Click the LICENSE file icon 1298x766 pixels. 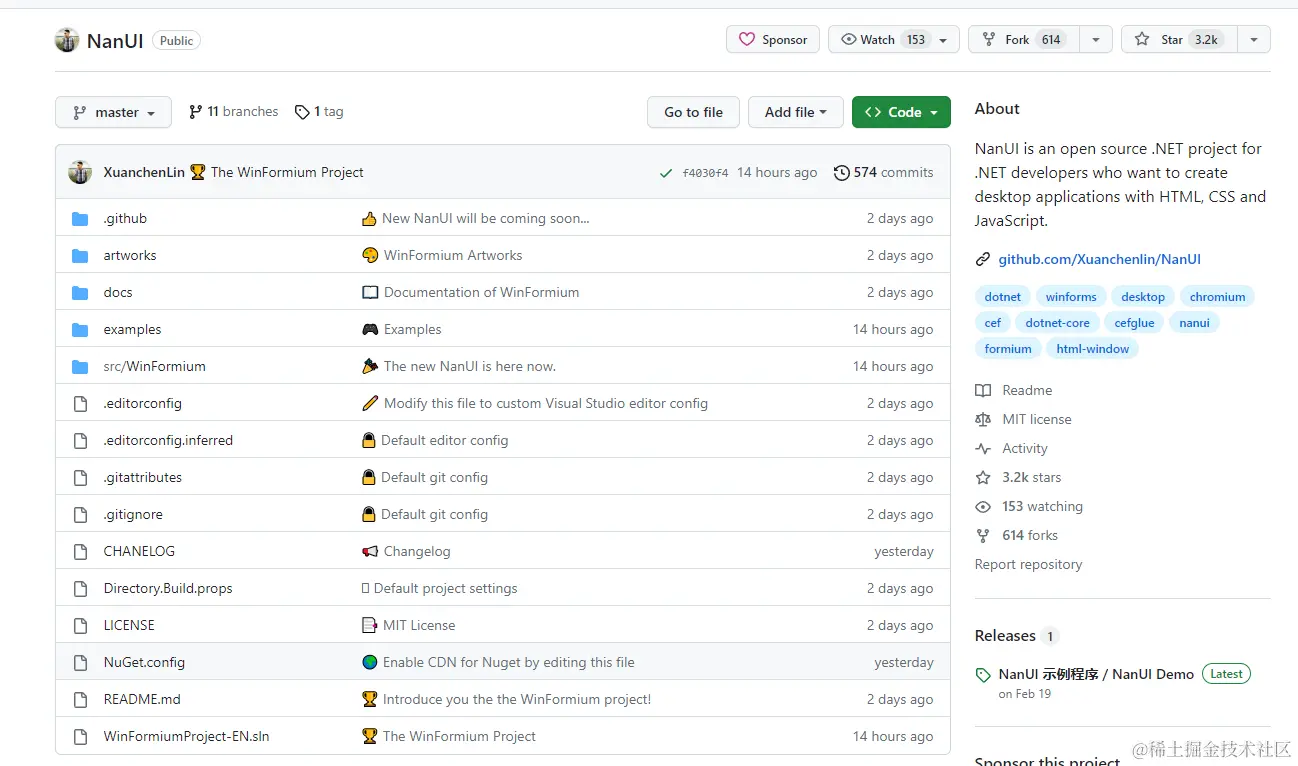(81, 625)
